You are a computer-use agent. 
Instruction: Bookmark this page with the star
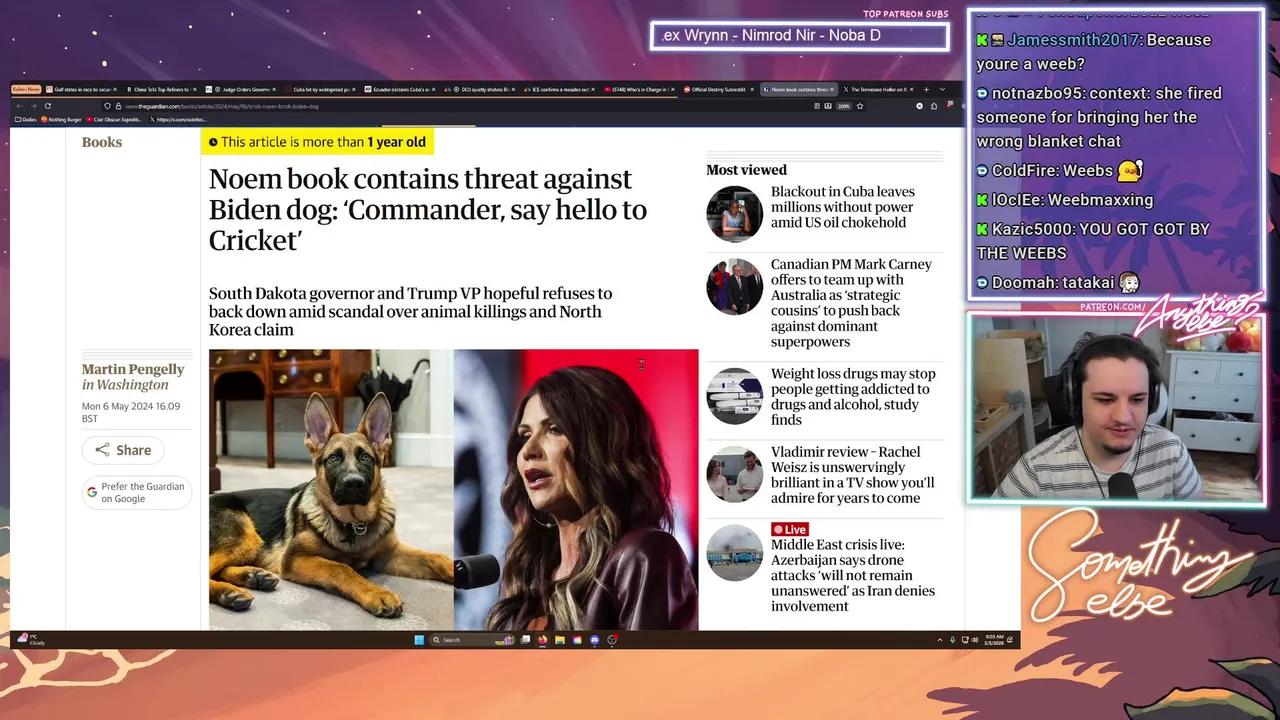click(860, 106)
